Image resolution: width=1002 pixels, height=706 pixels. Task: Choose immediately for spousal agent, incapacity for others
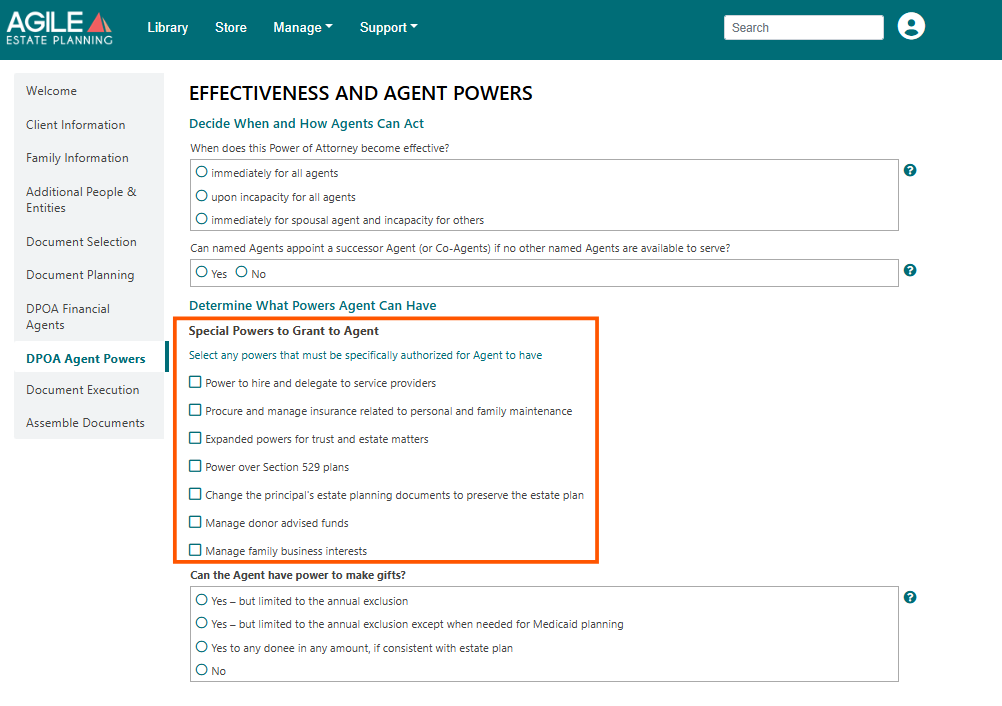tap(201, 219)
